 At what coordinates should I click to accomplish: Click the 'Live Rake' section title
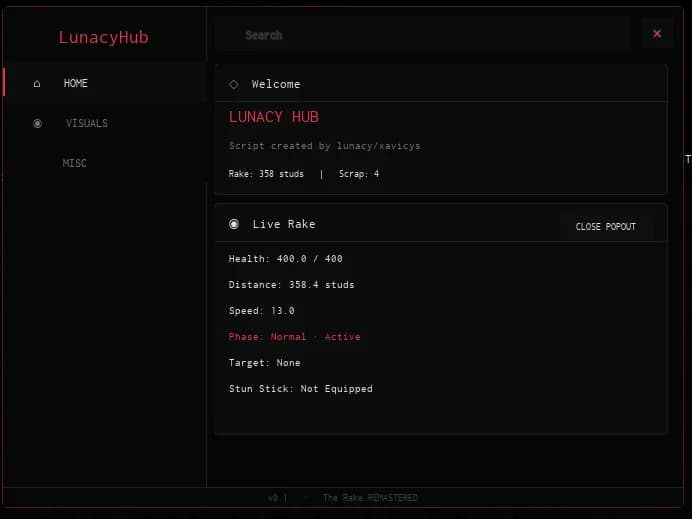point(284,224)
